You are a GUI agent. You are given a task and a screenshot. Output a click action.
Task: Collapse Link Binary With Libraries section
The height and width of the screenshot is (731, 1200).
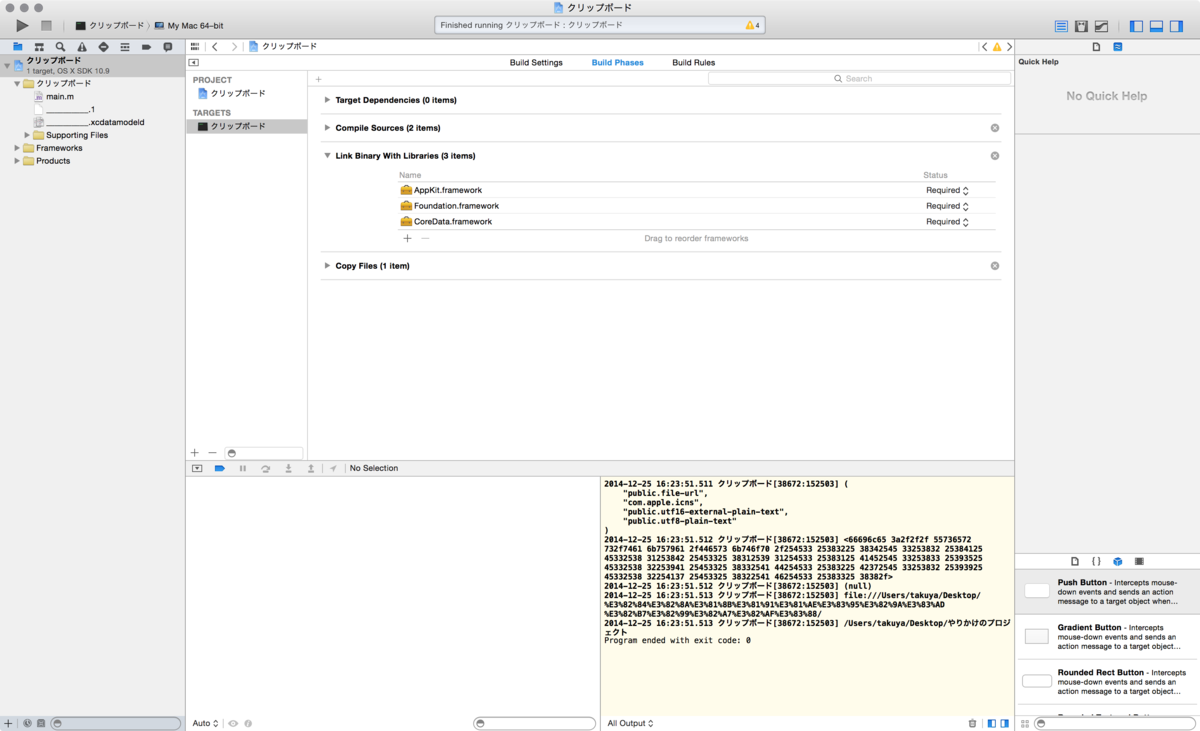click(x=327, y=156)
